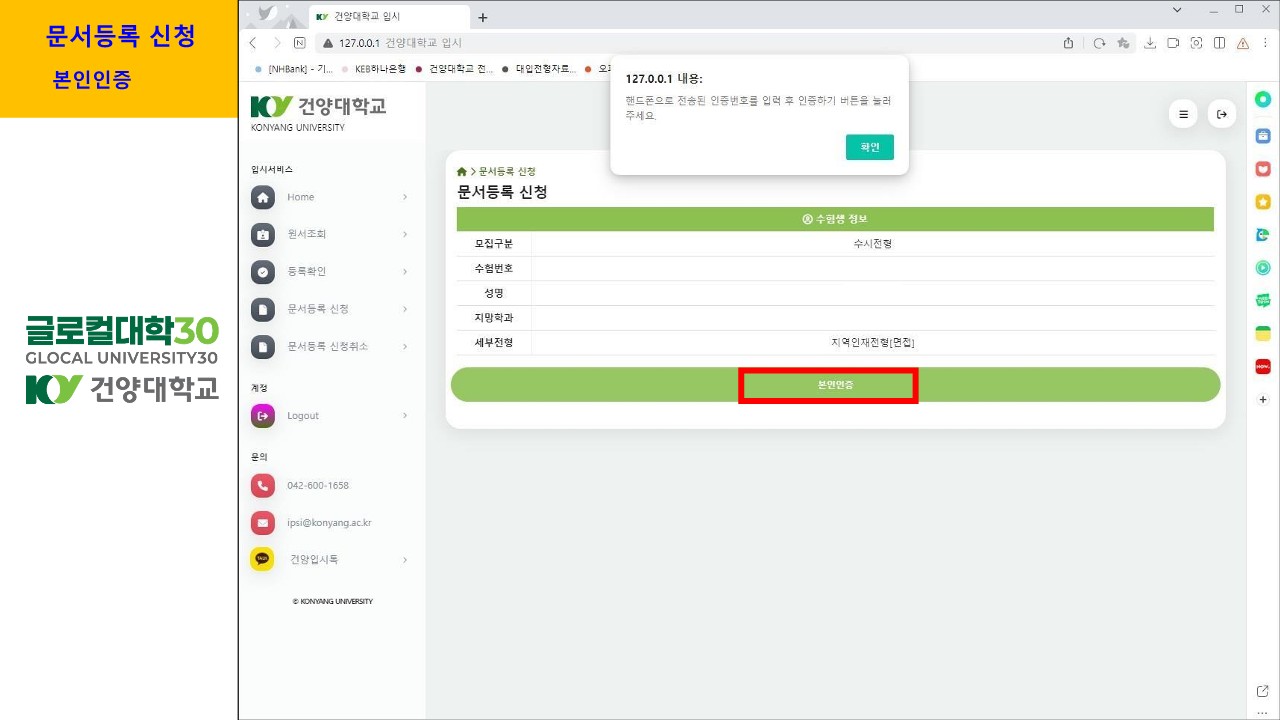
Task: Select the 건양대학교 입시 browser tab
Action: point(385,17)
